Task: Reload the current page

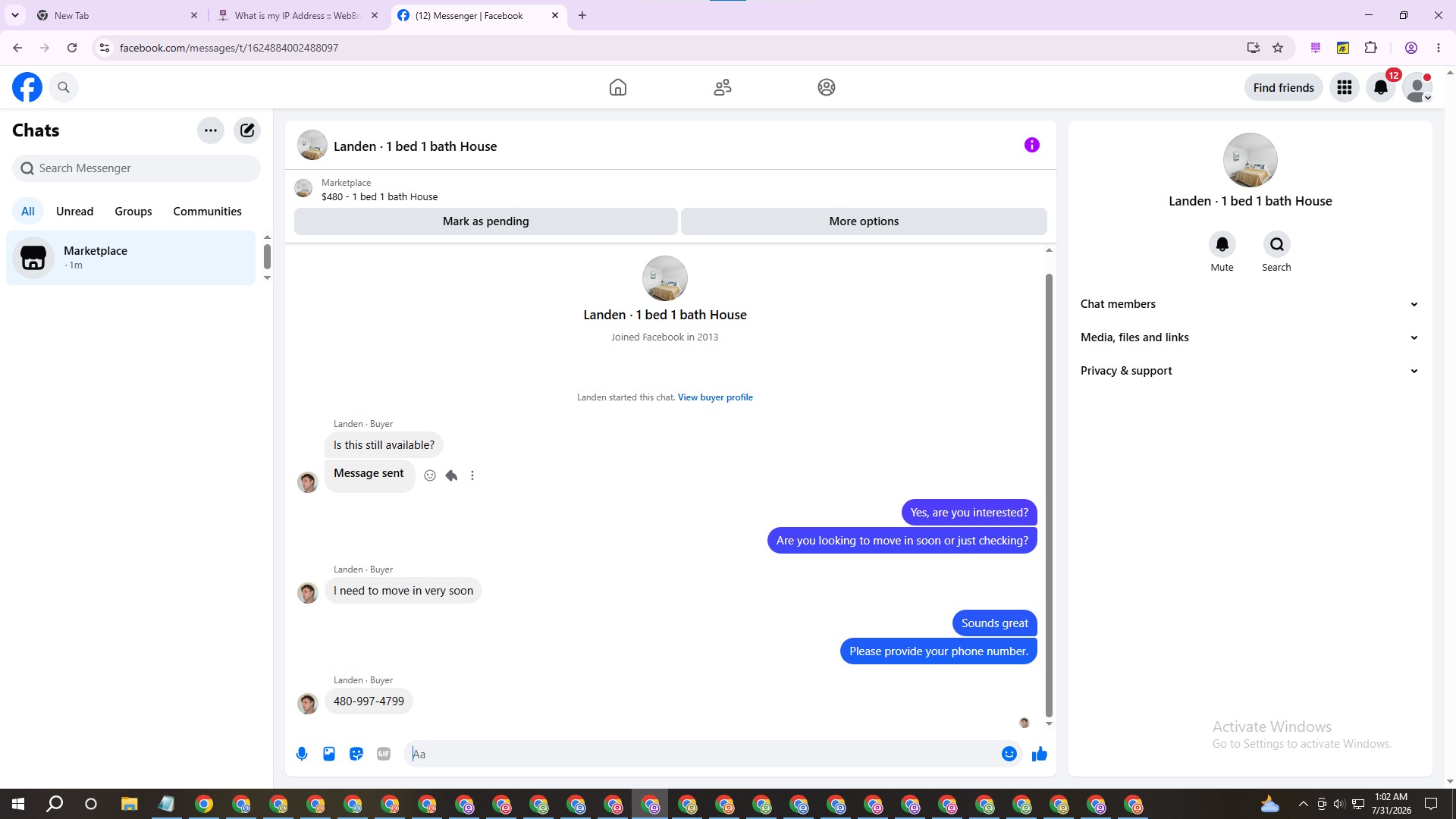Action: click(x=72, y=48)
